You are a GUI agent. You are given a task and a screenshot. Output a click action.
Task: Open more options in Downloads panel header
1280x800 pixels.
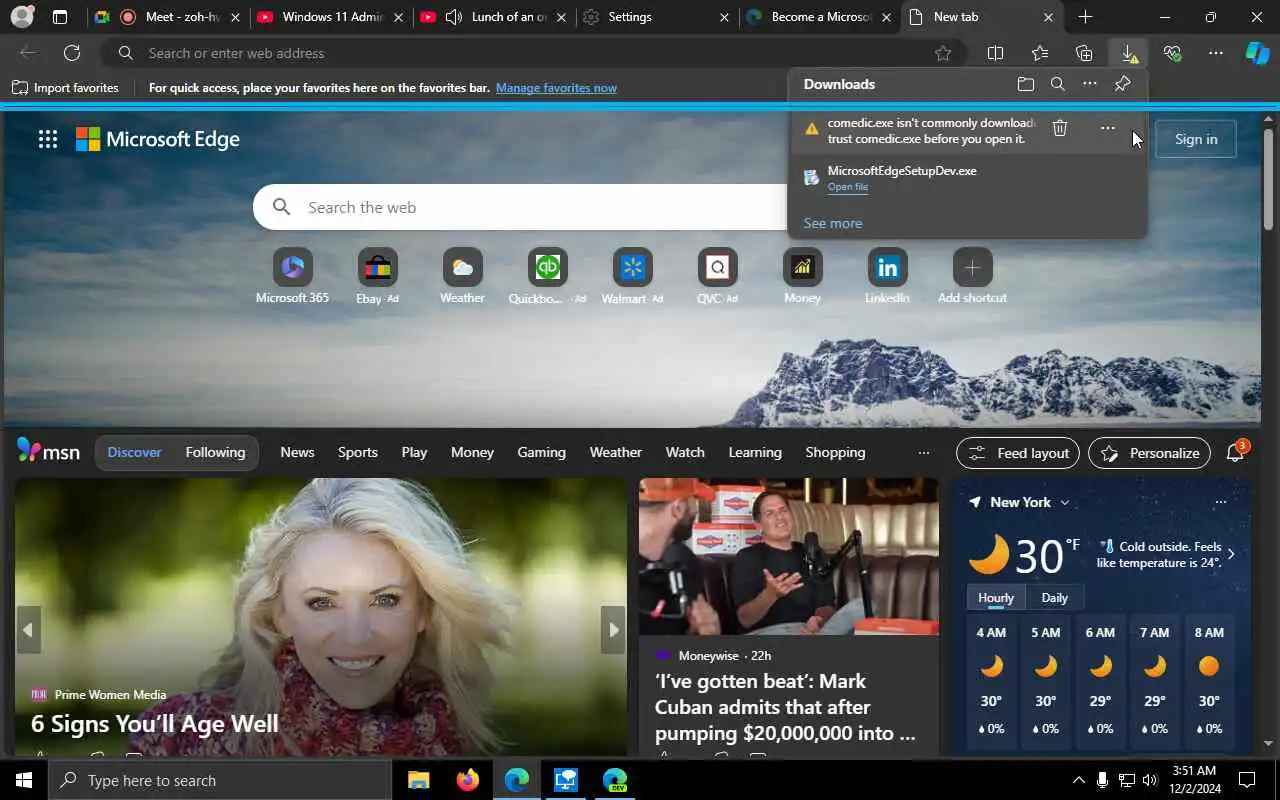click(x=1090, y=84)
